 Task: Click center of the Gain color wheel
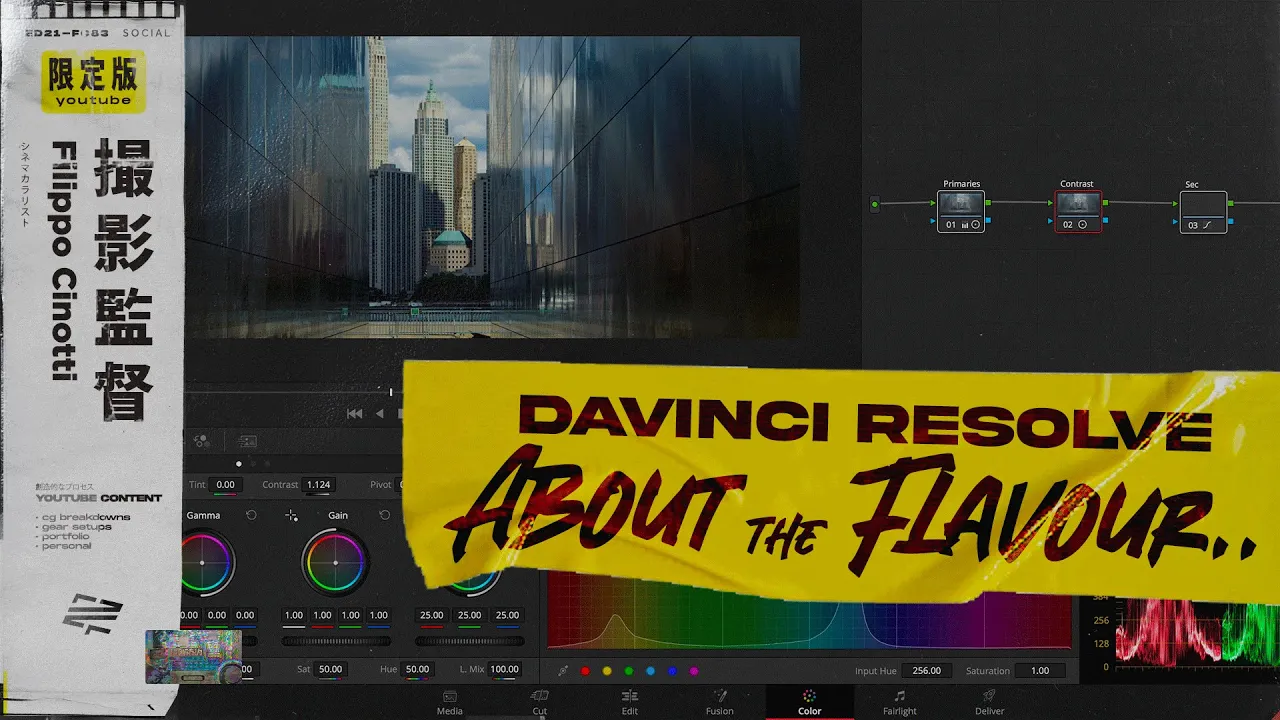[334, 563]
